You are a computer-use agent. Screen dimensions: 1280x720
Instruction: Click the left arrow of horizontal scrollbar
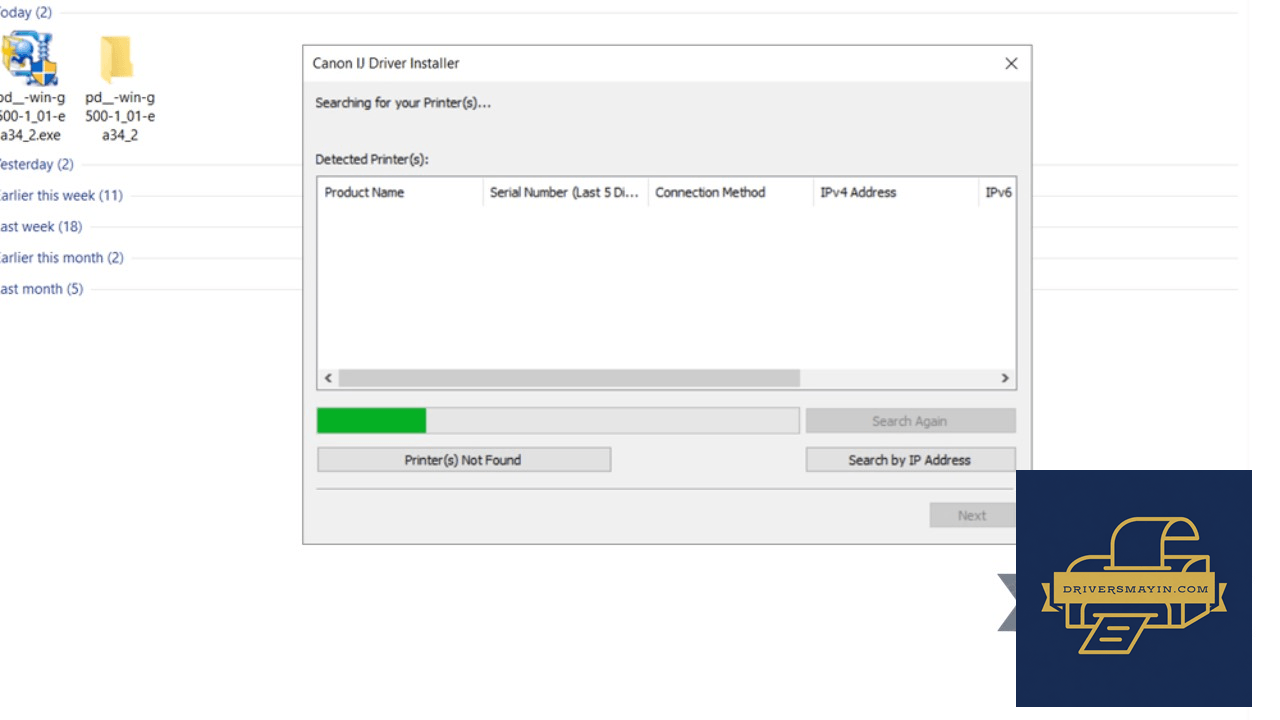[x=328, y=378]
